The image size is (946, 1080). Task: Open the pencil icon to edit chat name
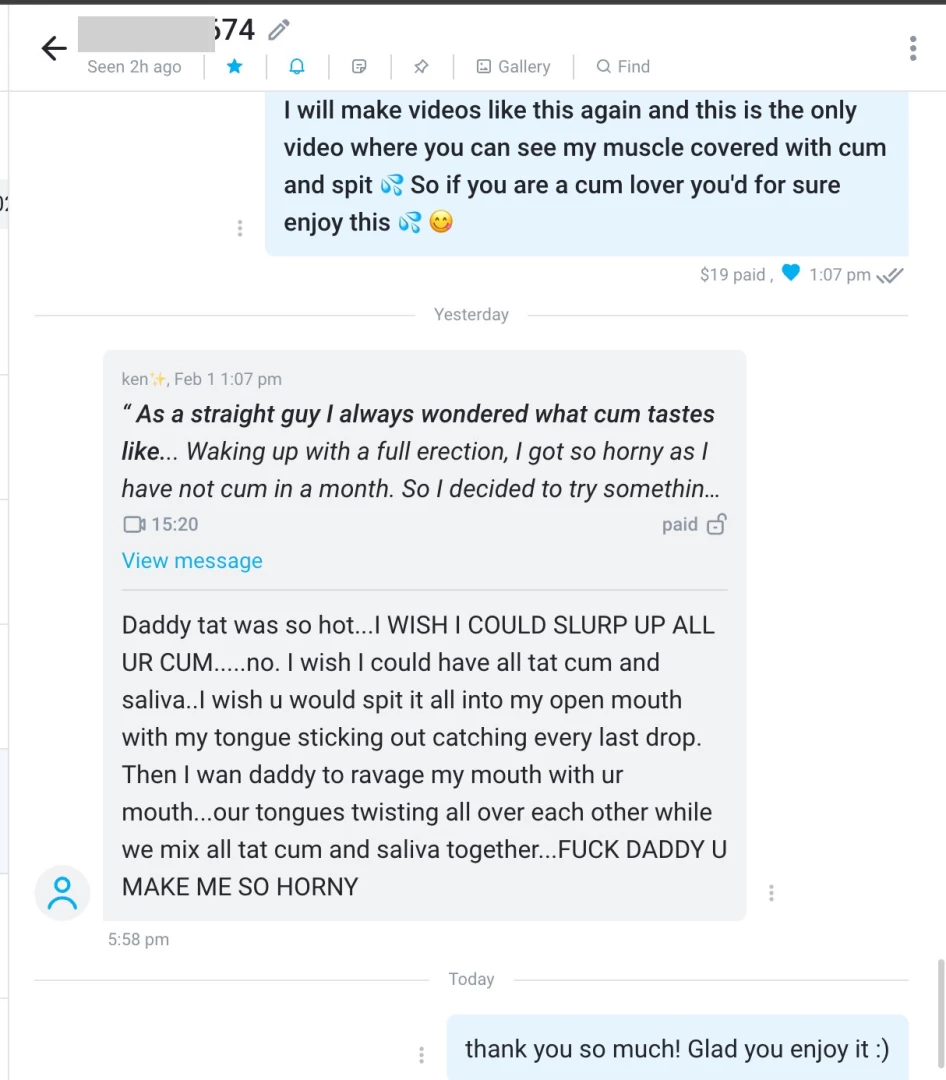pos(277,29)
